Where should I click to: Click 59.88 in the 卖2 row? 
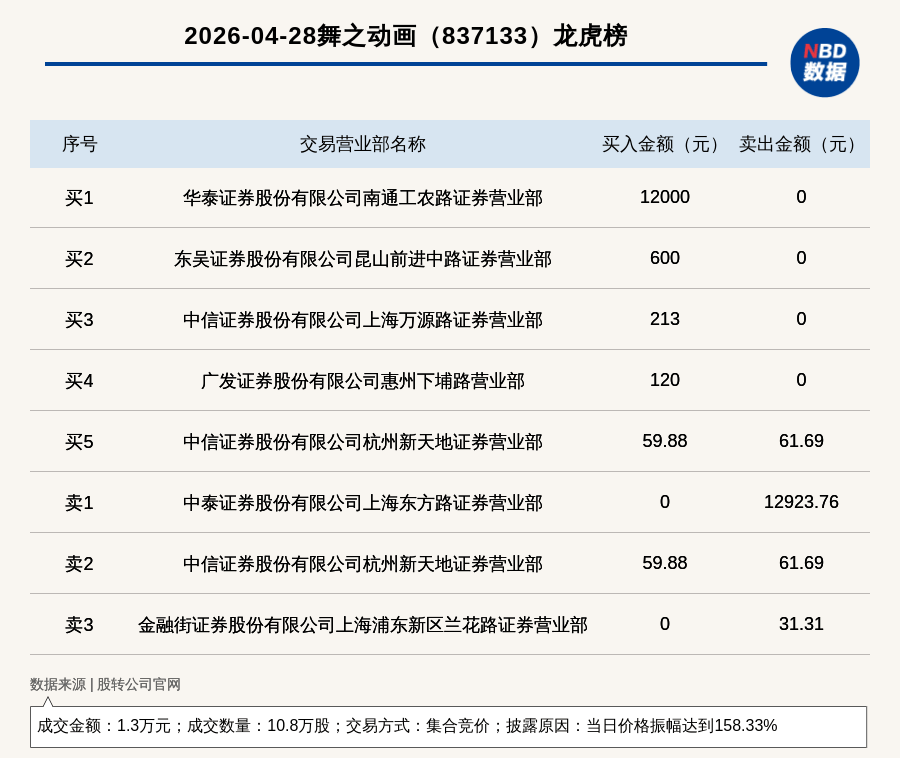(665, 562)
